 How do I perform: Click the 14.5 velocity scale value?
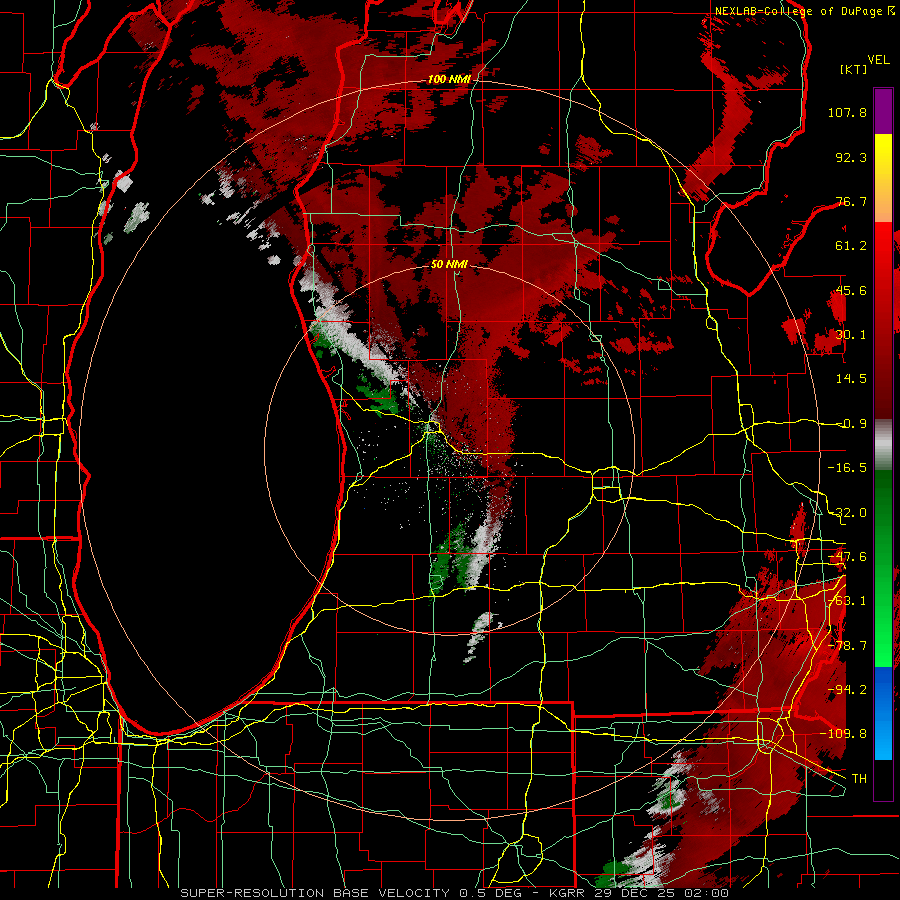point(851,379)
